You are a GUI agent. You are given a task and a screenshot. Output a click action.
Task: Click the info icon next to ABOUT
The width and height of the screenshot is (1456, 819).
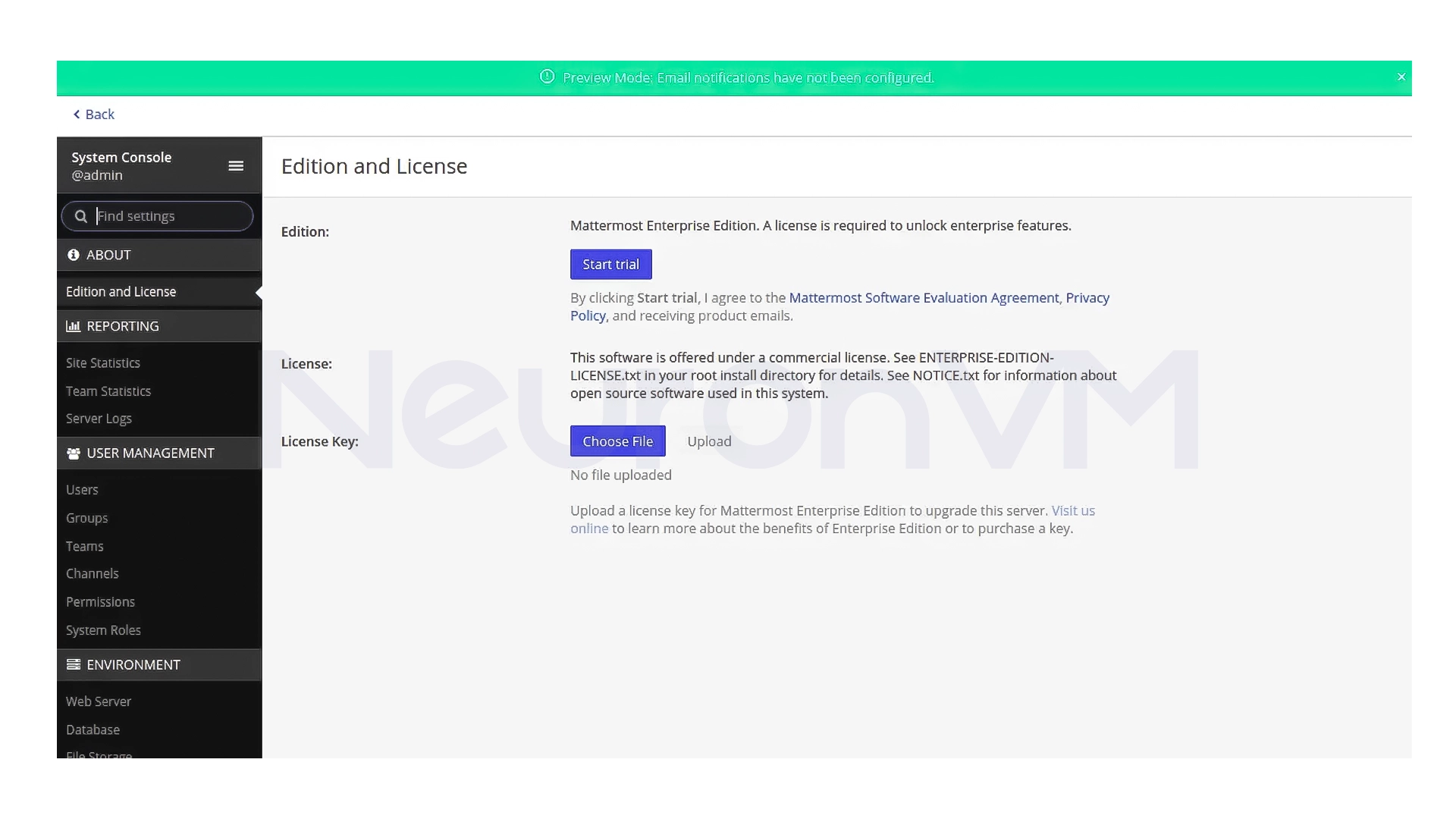(x=73, y=255)
